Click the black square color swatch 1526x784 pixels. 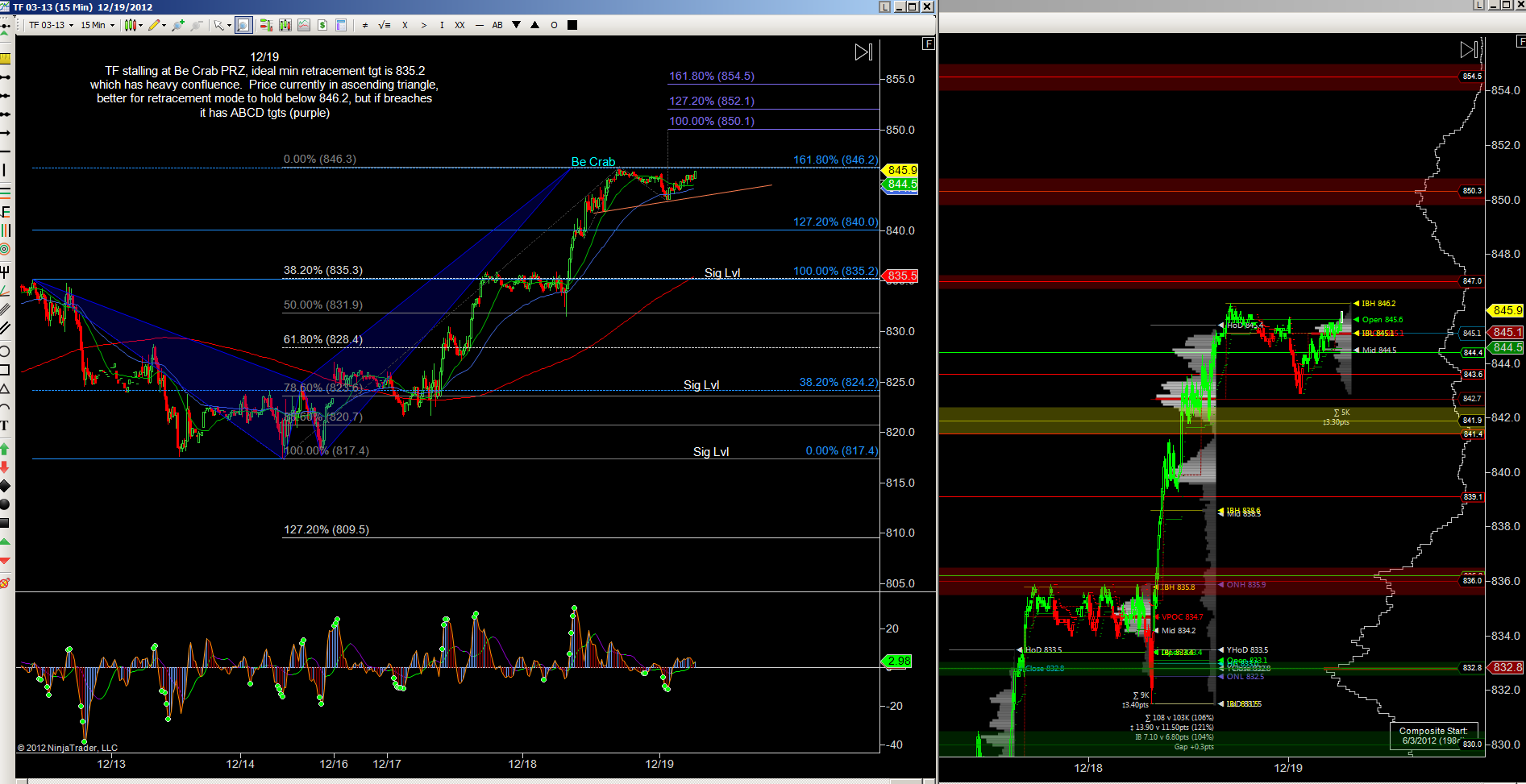(572, 25)
